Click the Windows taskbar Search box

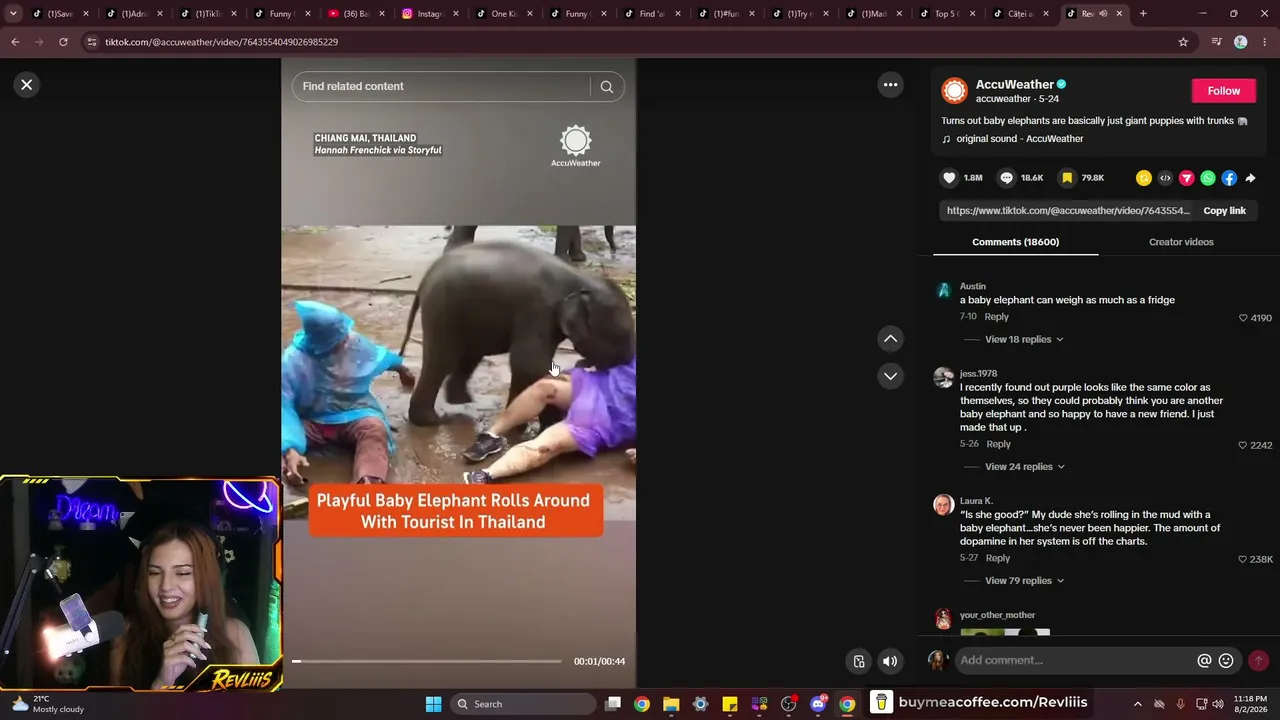[x=523, y=704]
